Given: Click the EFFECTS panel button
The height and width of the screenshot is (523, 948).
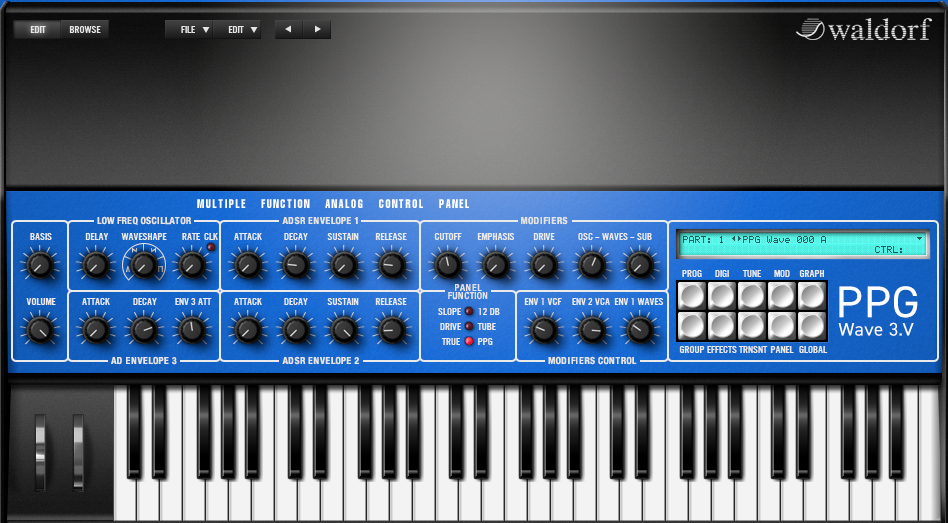Looking at the screenshot, I should pyautogui.click(x=722, y=326).
